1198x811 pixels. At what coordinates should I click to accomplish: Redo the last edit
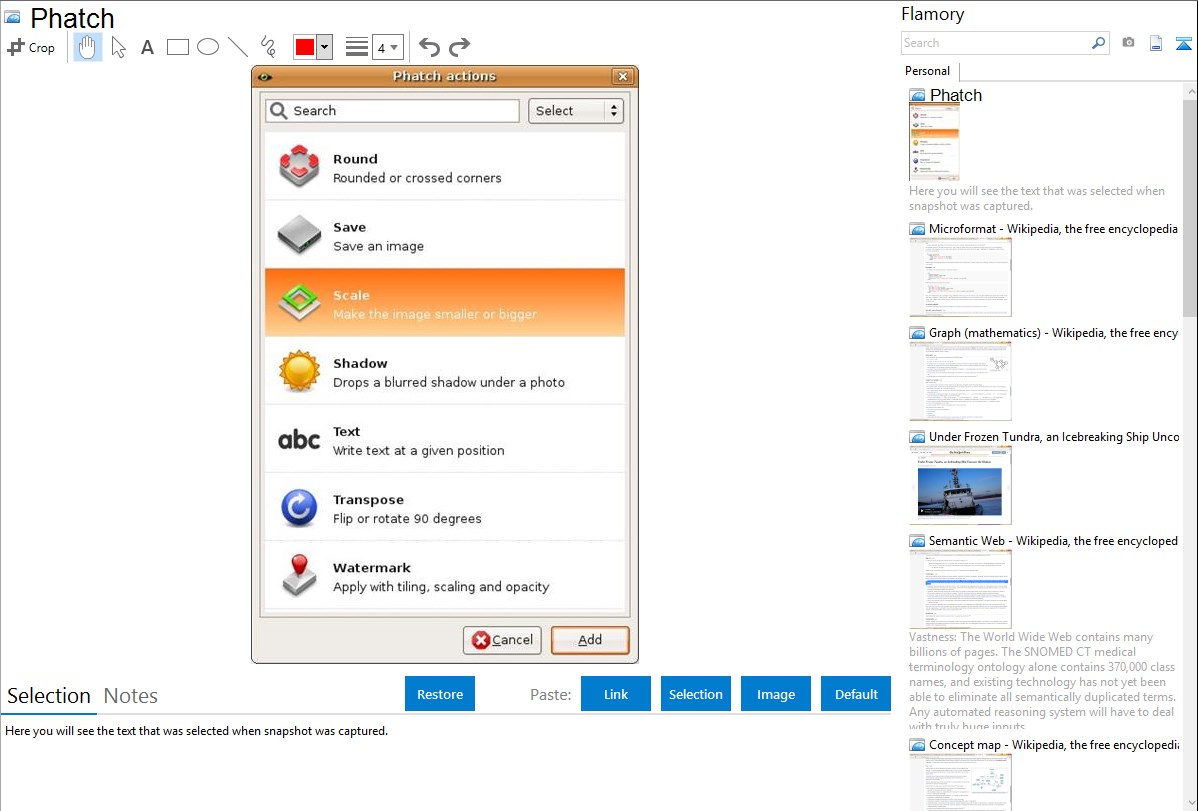click(x=459, y=47)
